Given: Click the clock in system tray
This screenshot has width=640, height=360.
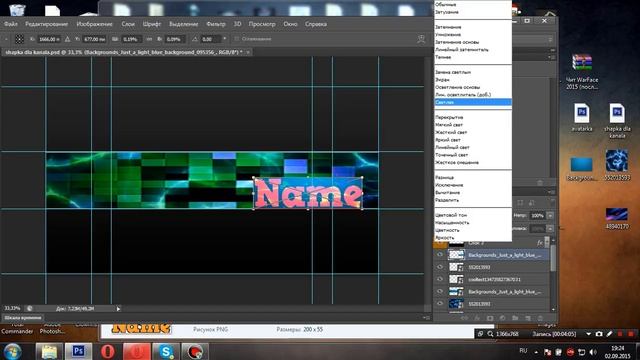Looking at the screenshot, I should click(x=617, y=352).
